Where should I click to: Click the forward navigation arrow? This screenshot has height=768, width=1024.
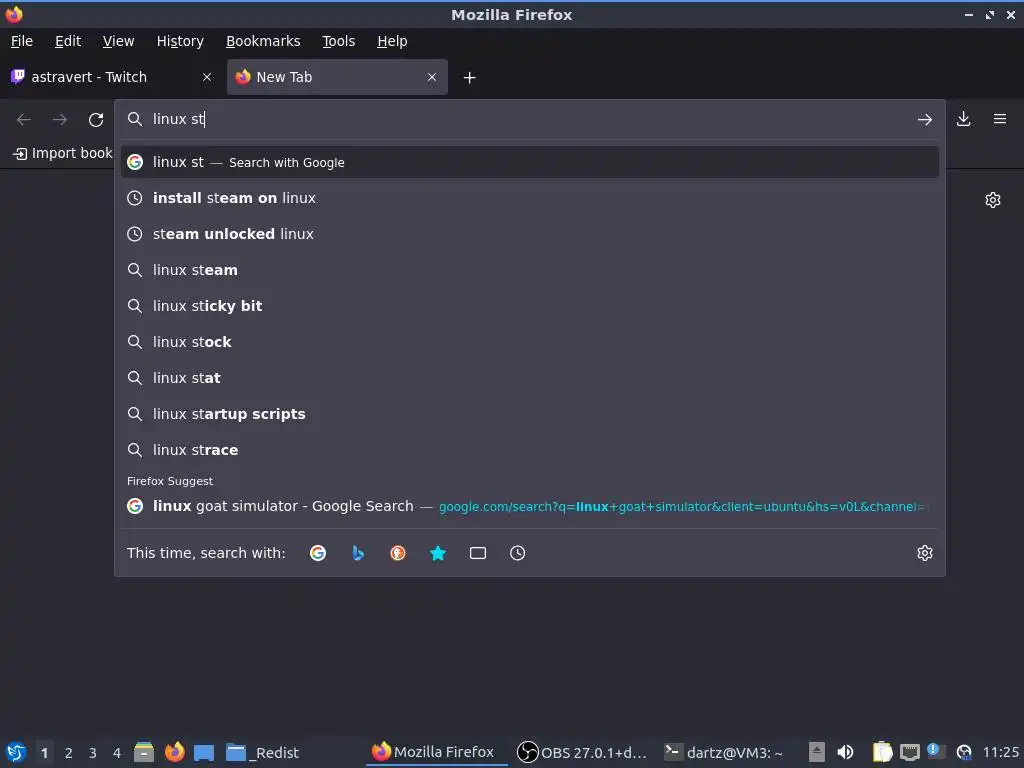(60, 120)
